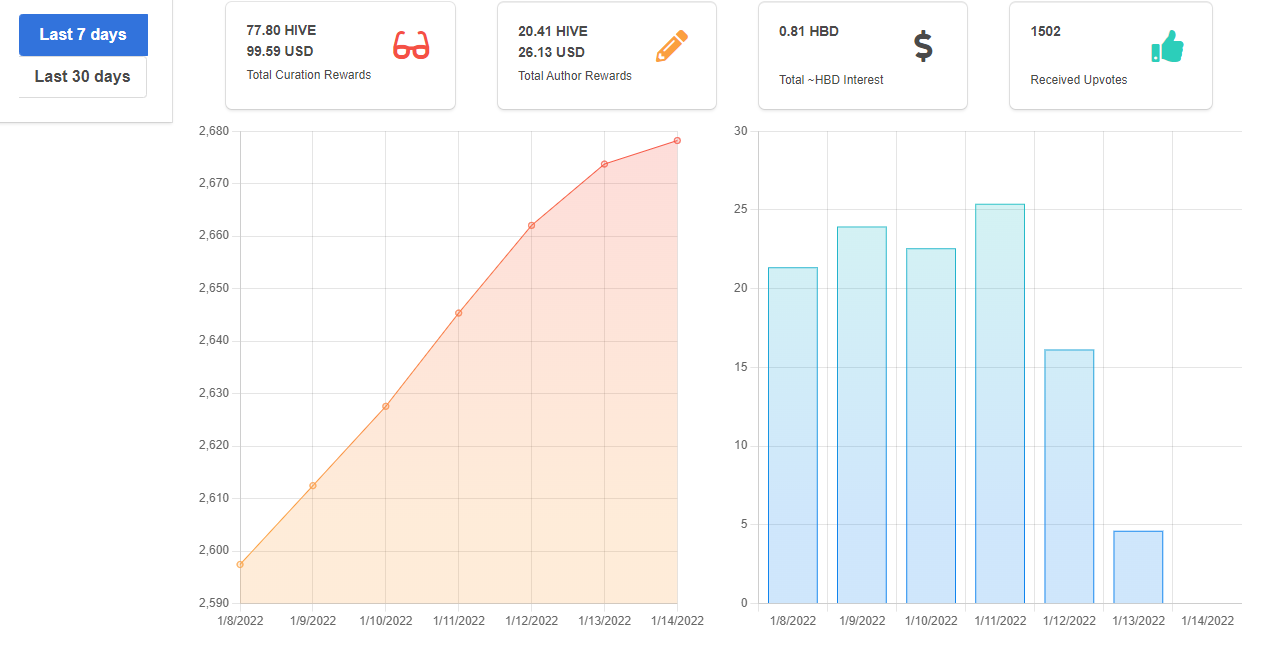The image size is (1278, 656).
Task: Select the Last 7 days button
Action: click(x=83, y=35)
